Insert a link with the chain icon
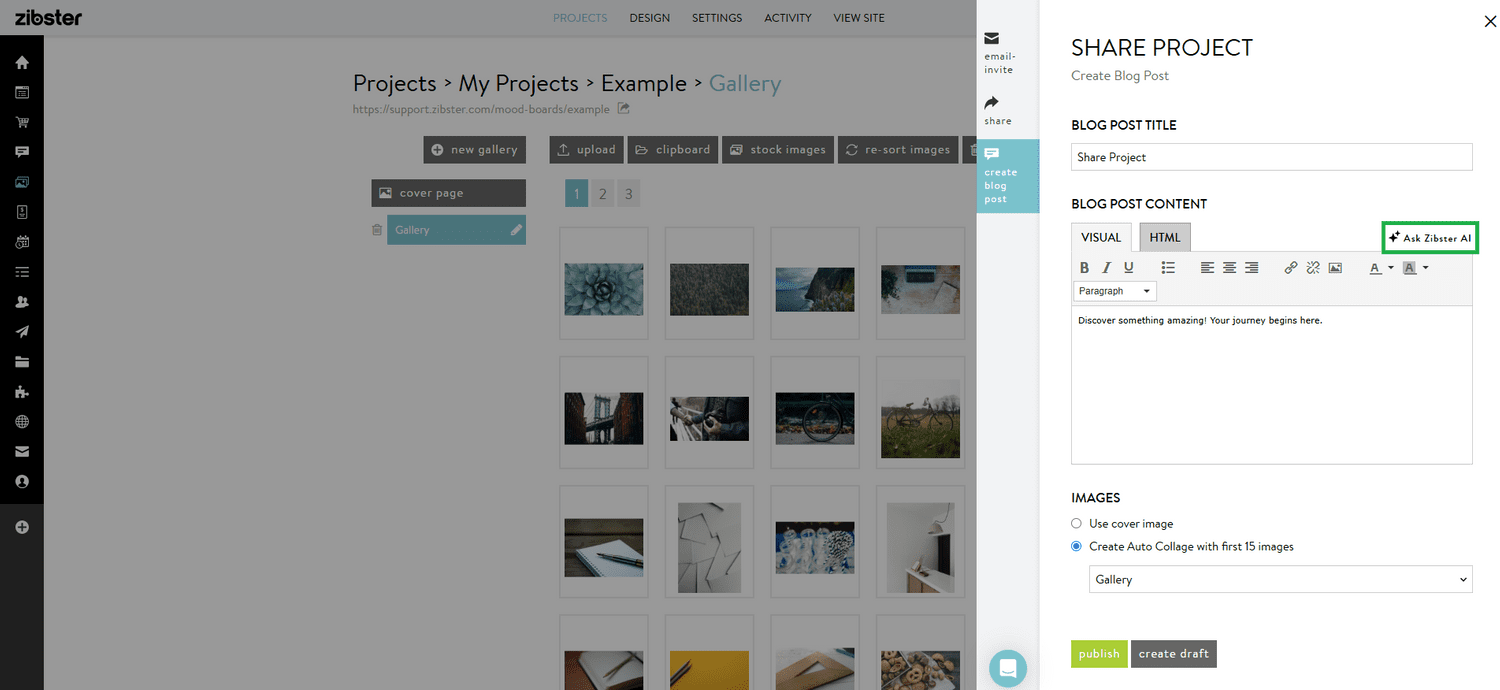The image size is (1500, 690). tap(1291, 268)
